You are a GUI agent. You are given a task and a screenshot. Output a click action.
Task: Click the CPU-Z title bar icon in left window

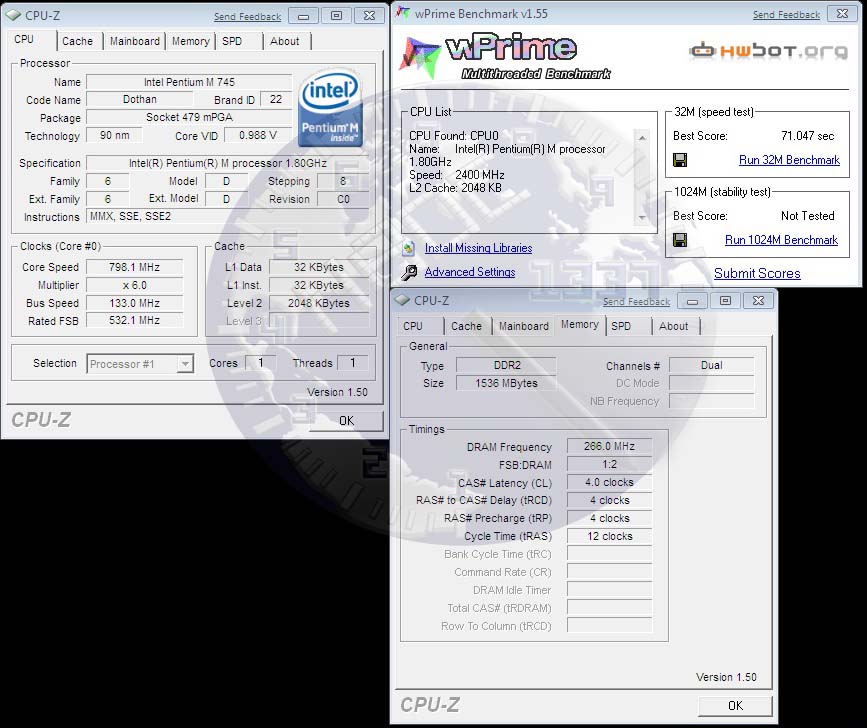coord(13,15)
